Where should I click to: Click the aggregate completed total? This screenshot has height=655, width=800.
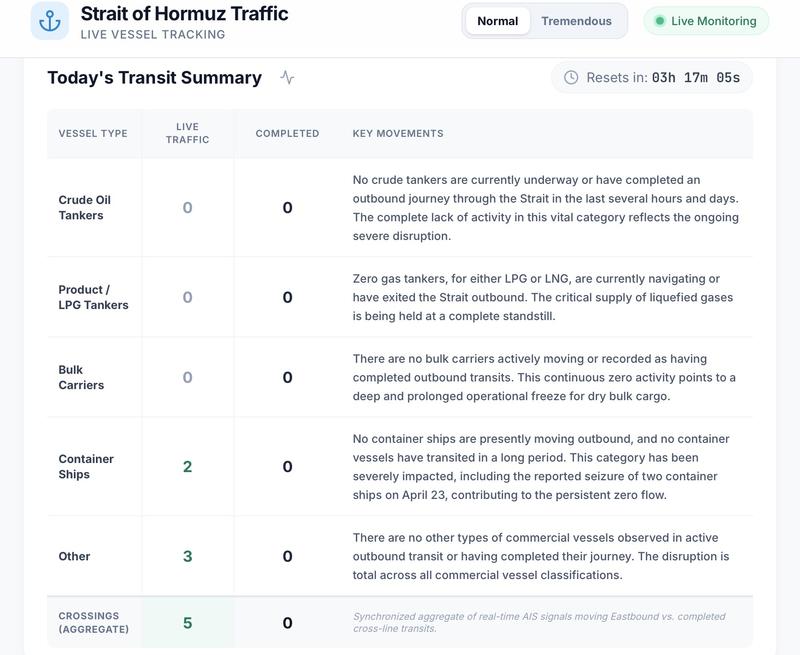(x=287, y=623)
